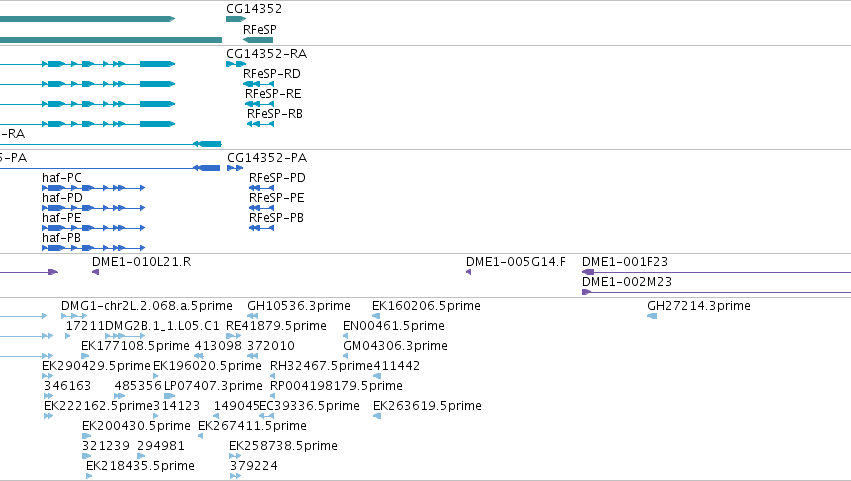Open the GH10536.3prime EST
This screenshot has width=851, height=481.
point(252,316)
